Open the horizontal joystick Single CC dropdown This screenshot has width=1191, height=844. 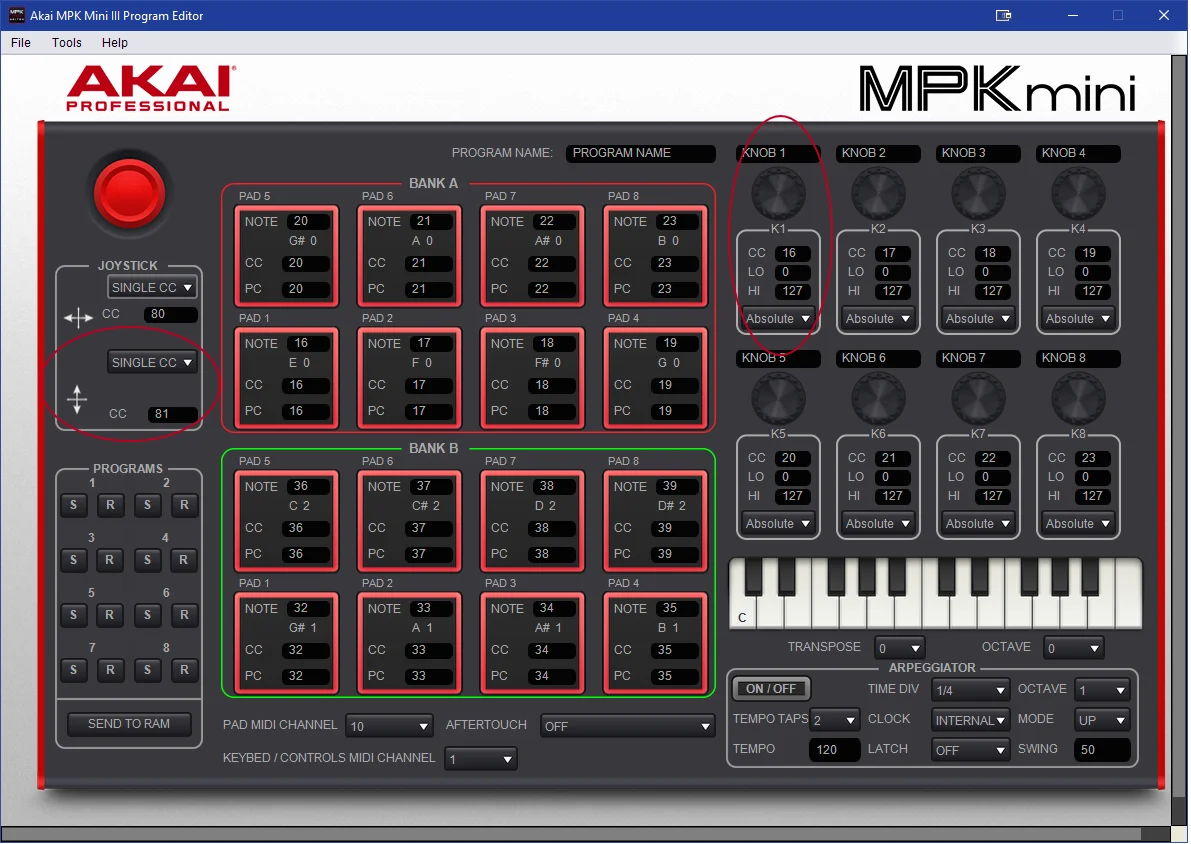[152, 288]
